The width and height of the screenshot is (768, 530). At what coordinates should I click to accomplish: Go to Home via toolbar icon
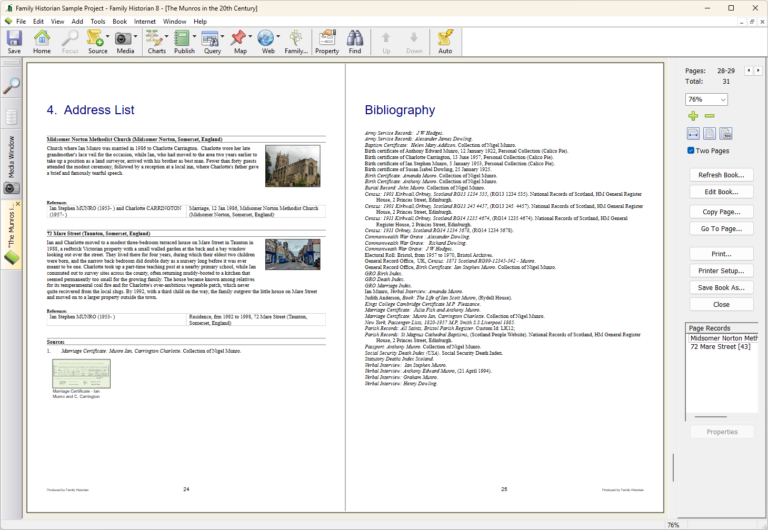[x=42, y=42]
